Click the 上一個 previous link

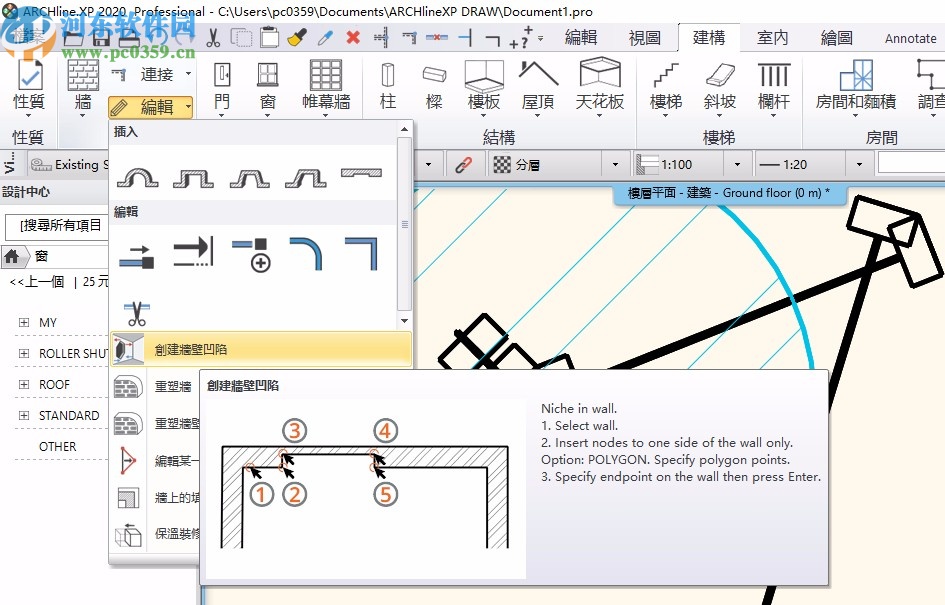37,281
